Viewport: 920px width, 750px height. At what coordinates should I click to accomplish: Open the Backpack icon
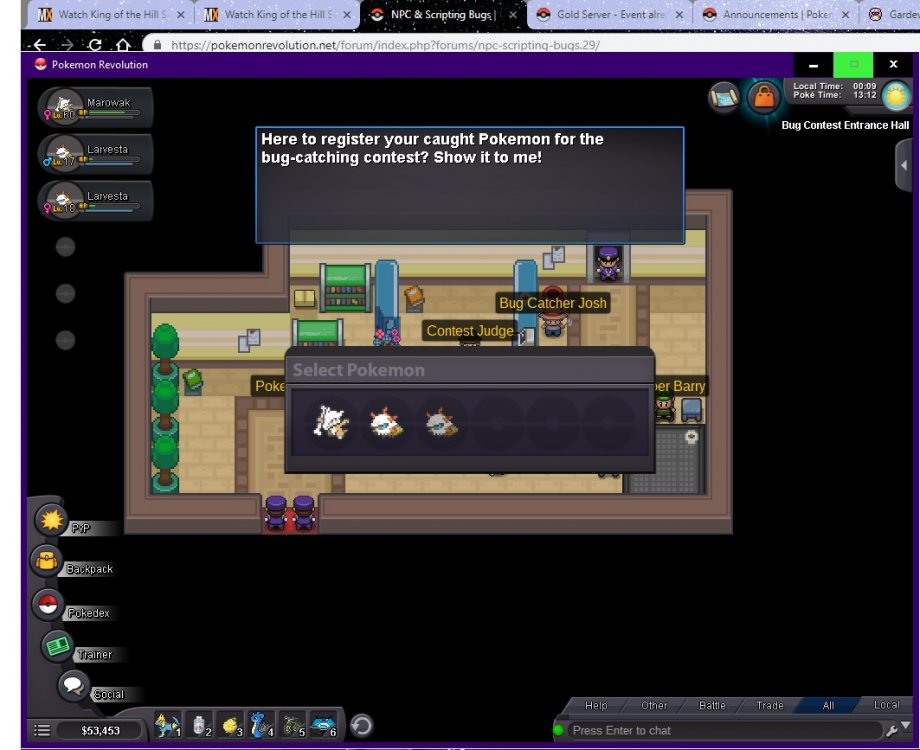46,562
